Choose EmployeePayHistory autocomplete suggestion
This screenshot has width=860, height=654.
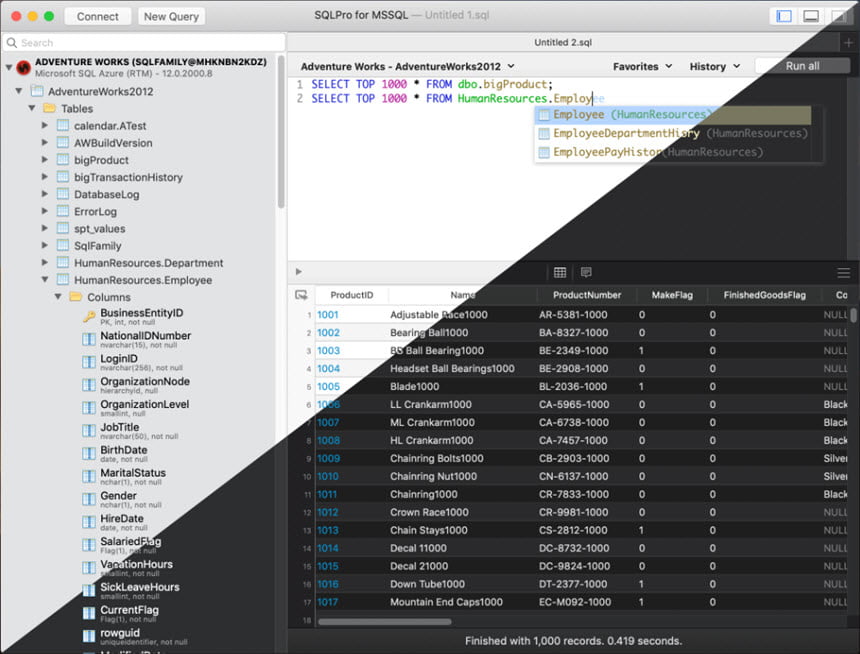pyautogui.click(x=672, y=152)
